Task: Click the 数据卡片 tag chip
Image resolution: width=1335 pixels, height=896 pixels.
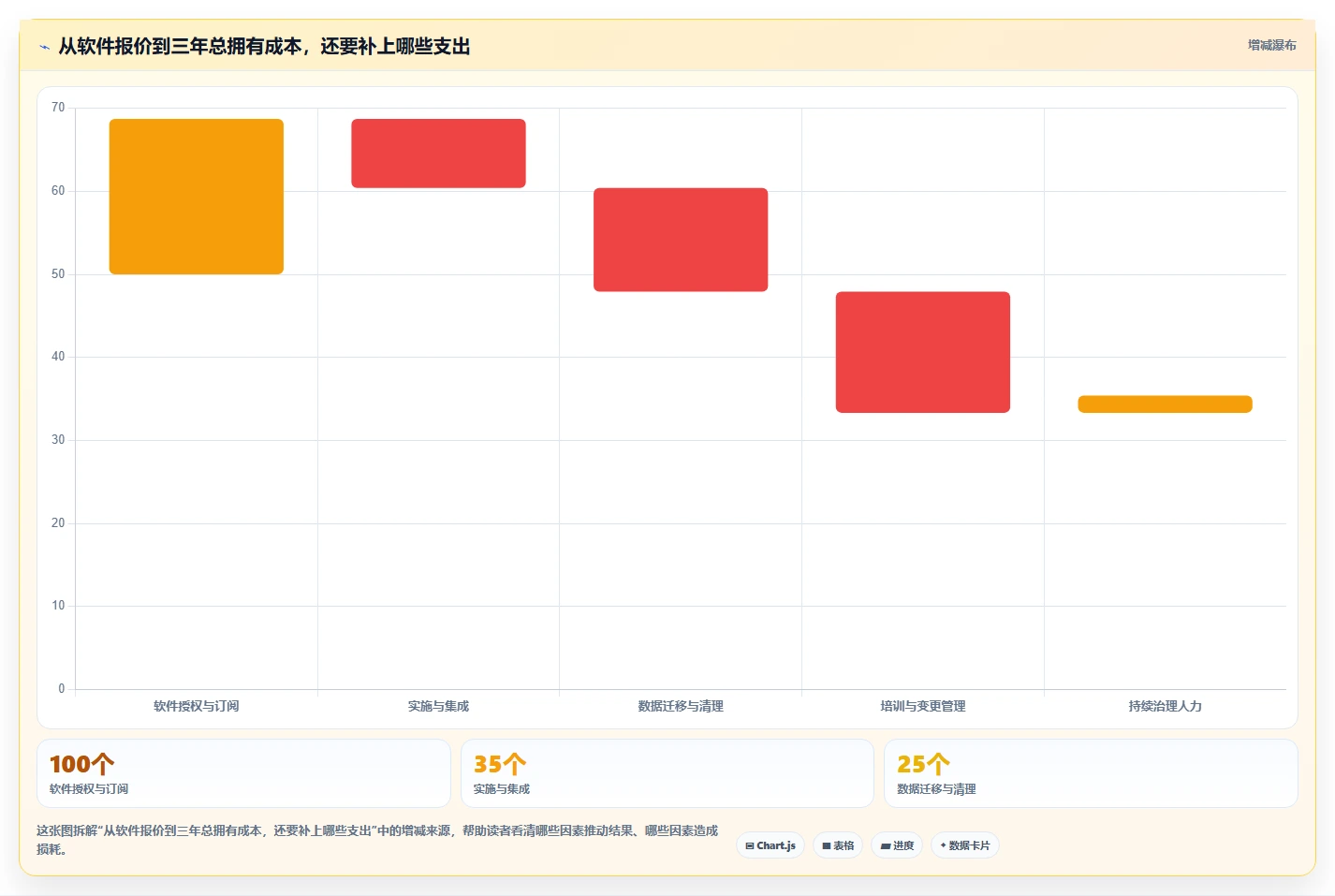Action: coord(965,845)
